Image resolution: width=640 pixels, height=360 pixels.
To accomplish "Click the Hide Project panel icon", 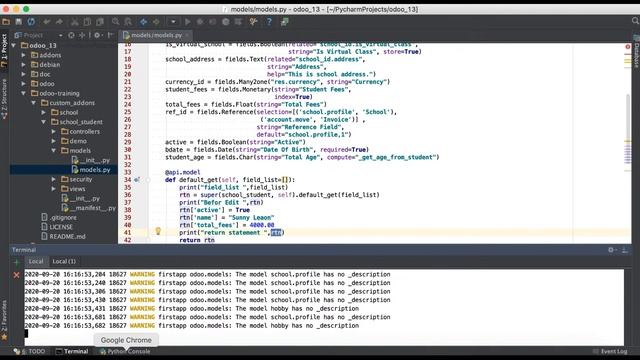I will [x=111, y=36].
